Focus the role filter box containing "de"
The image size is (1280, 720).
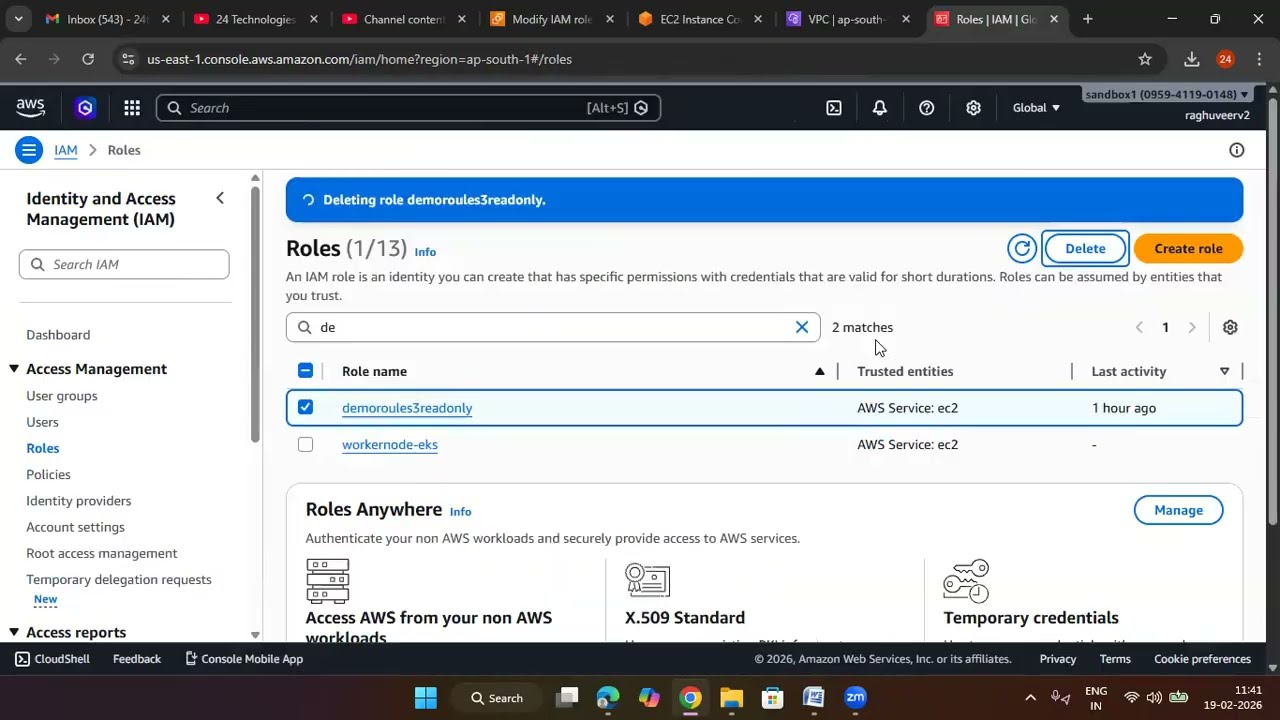pos(553,327)
